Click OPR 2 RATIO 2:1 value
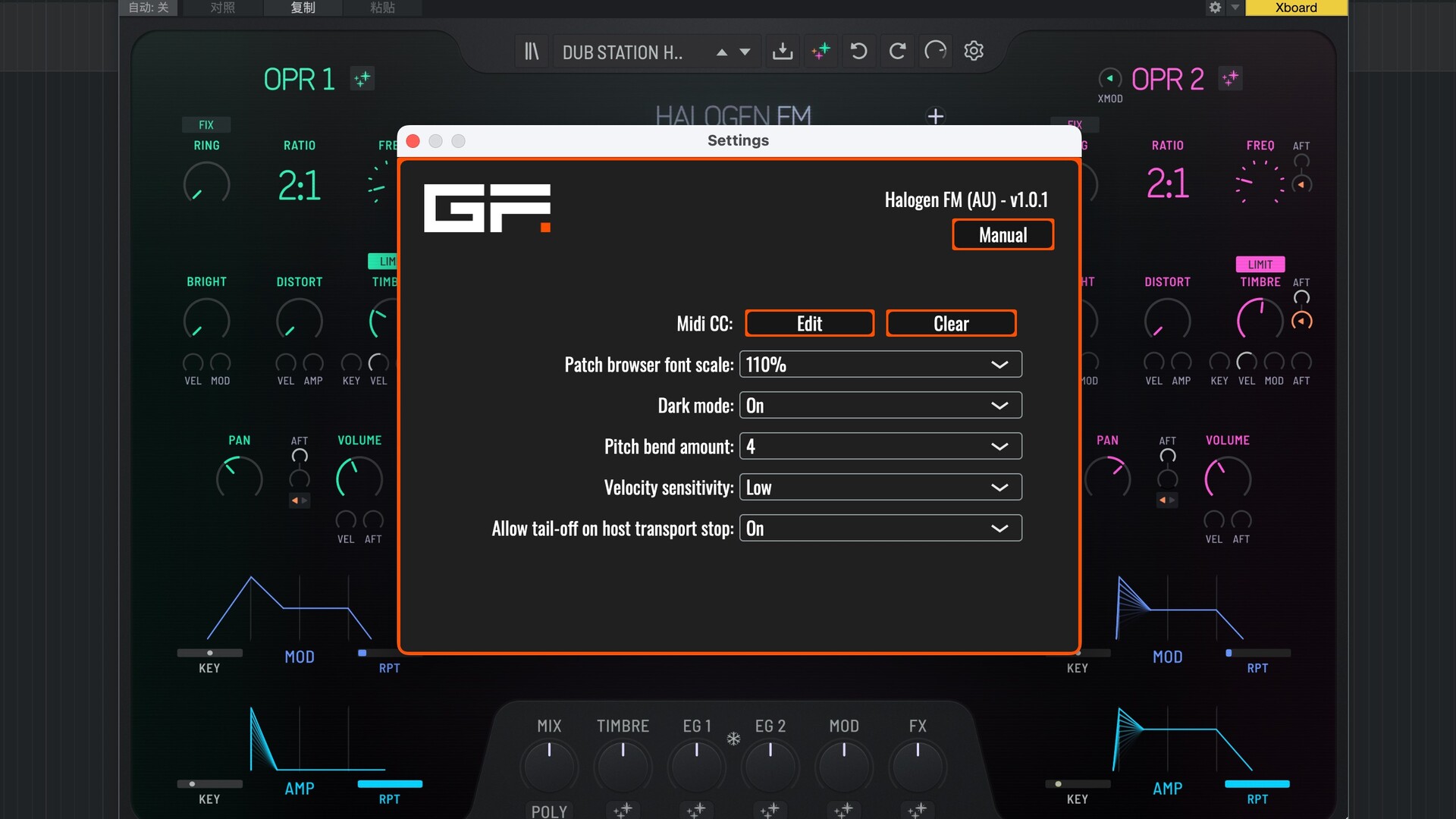The width and height of the screenshot is (1456, 819). (x=1168, y=184)
